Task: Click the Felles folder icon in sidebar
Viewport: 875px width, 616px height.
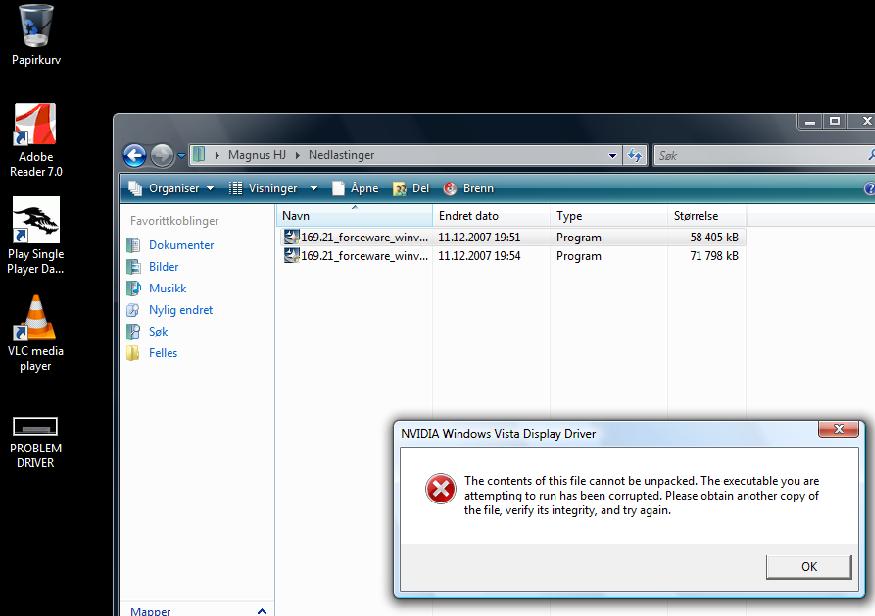Action: click(x=133, y=353)
